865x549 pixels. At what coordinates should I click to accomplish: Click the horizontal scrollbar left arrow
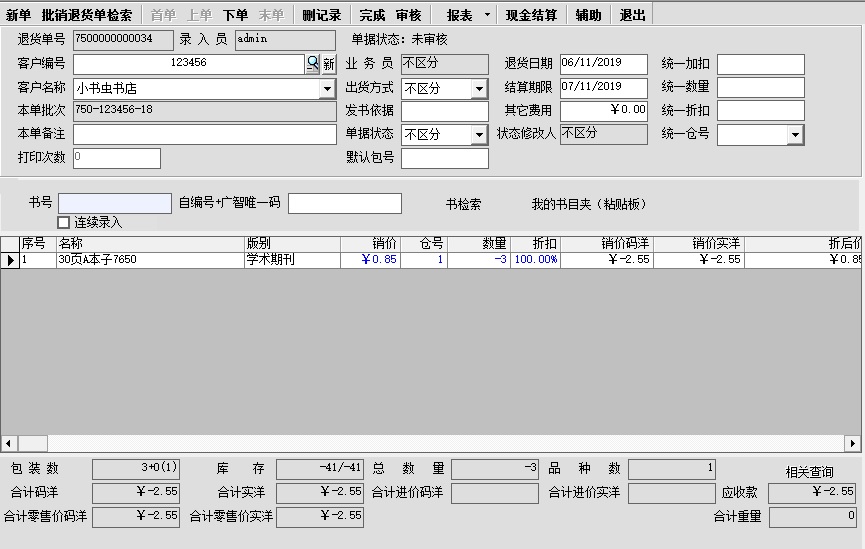[8, 443]
